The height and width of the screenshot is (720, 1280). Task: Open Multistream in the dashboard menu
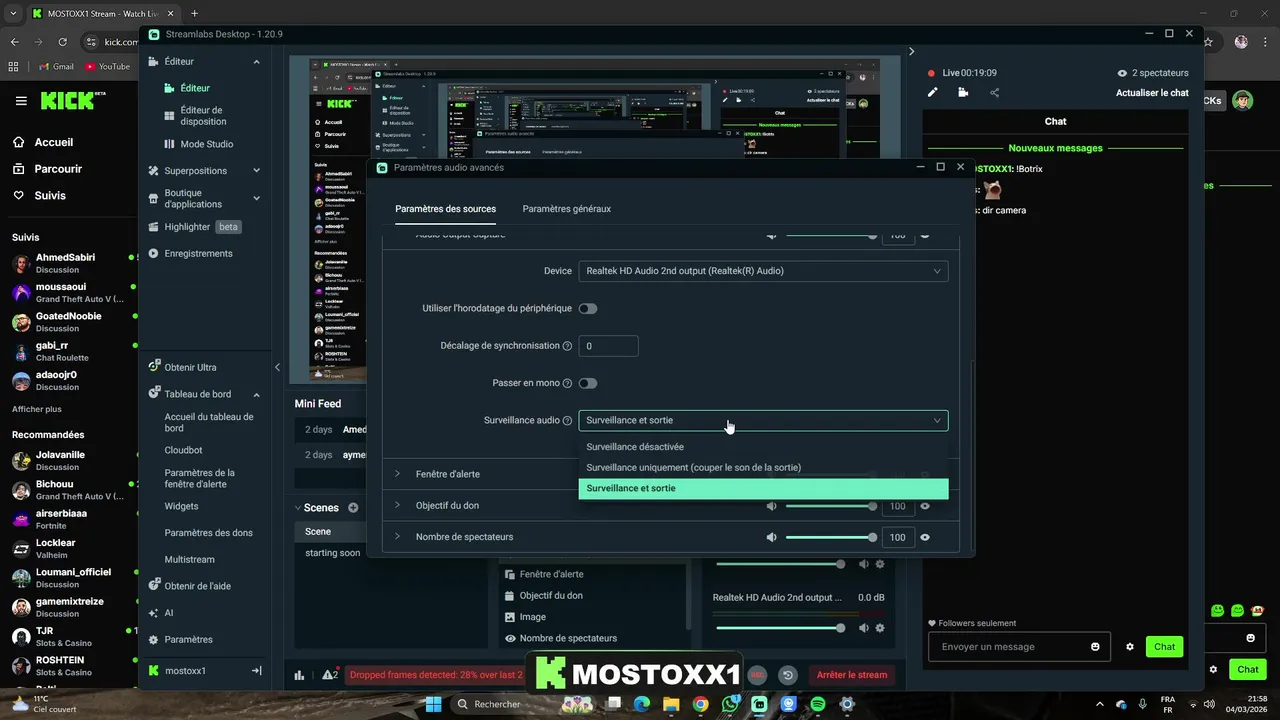coord(189,560)
